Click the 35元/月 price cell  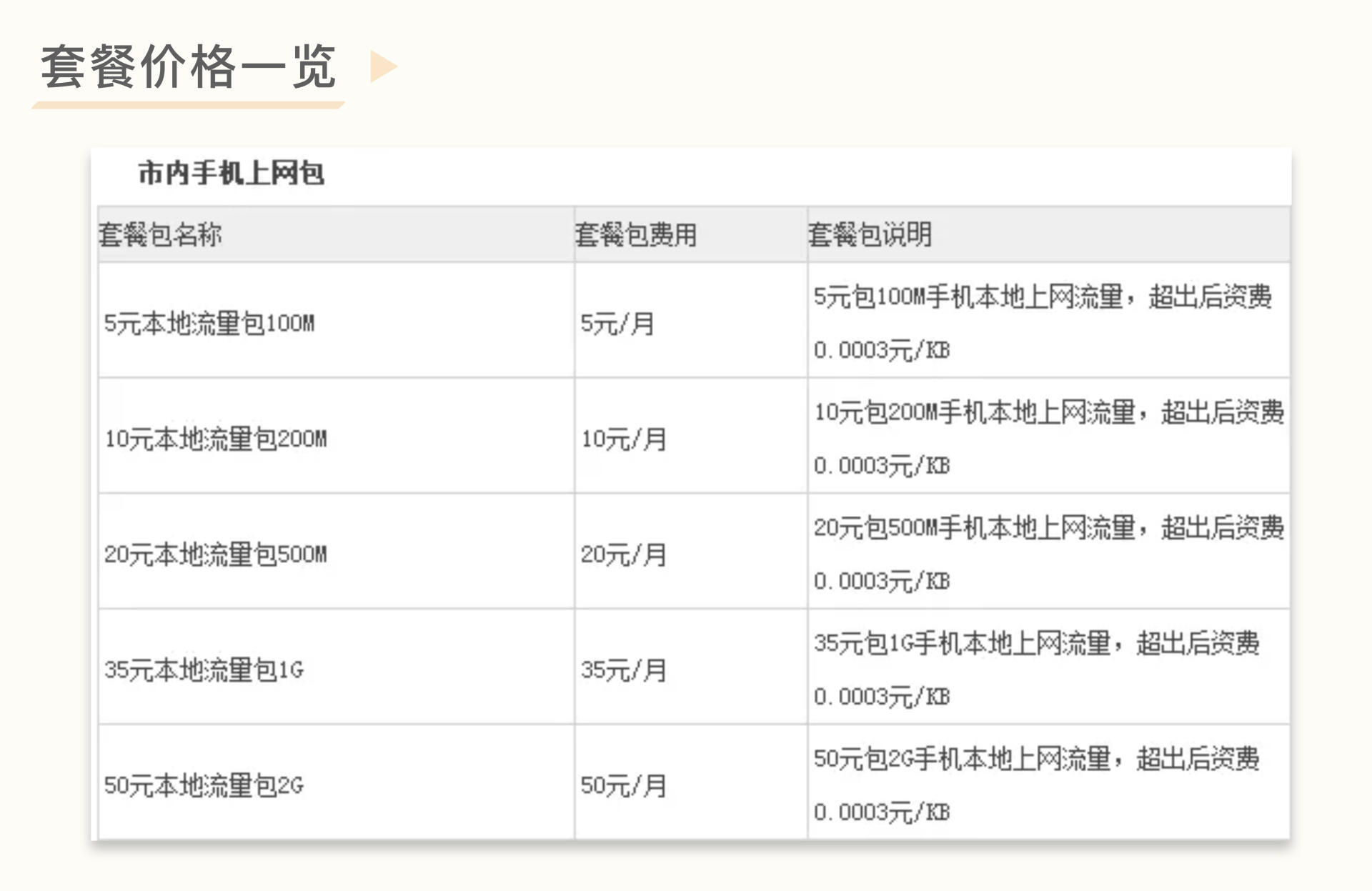[623, 670]
